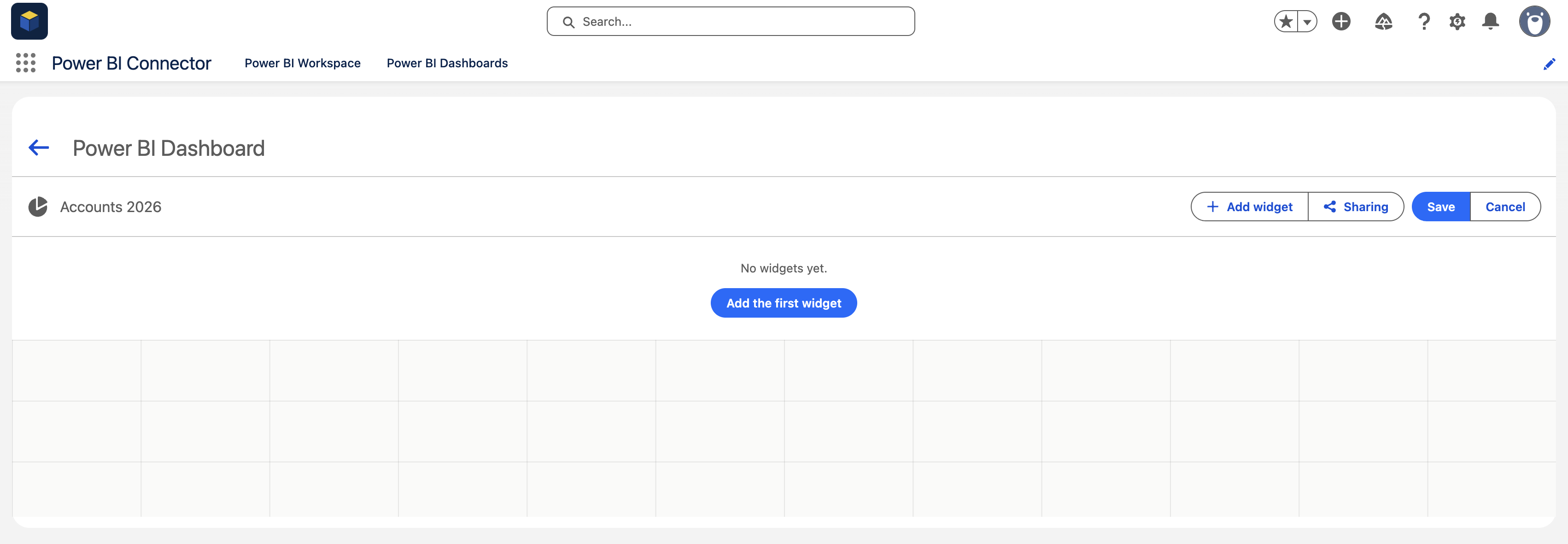Open the setup gear icon
Image resolution: width=1568 pixels, height=544 pixels.
point(1457,22)
